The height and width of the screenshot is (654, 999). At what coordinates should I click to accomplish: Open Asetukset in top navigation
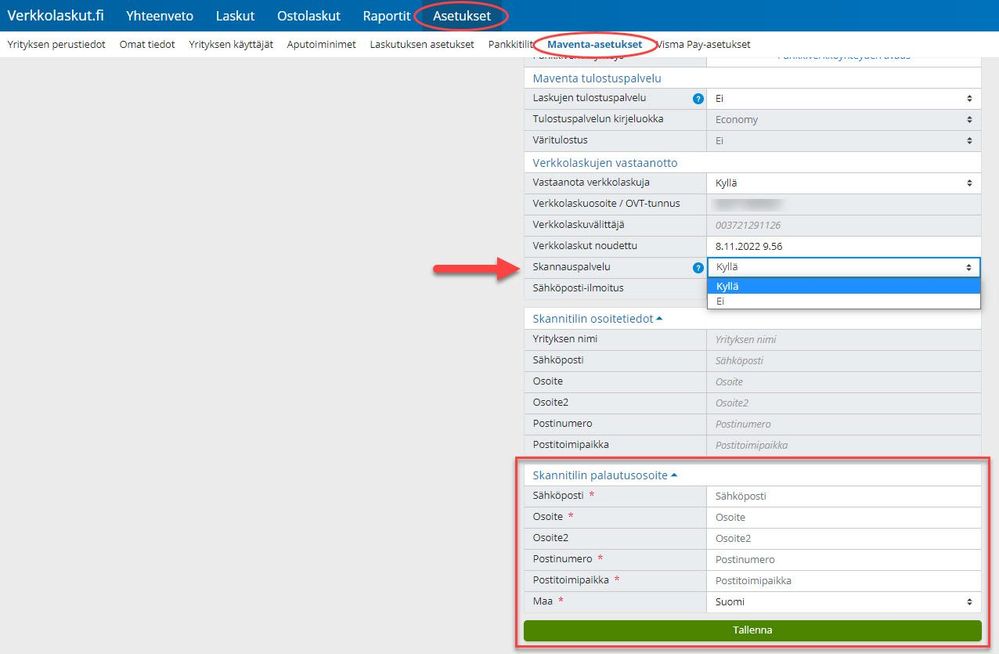[462, 16]
